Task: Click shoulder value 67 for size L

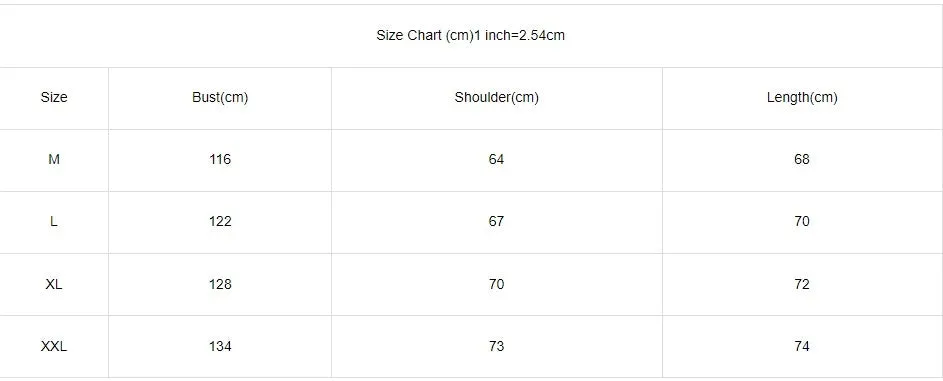Action: coord(497,222)
